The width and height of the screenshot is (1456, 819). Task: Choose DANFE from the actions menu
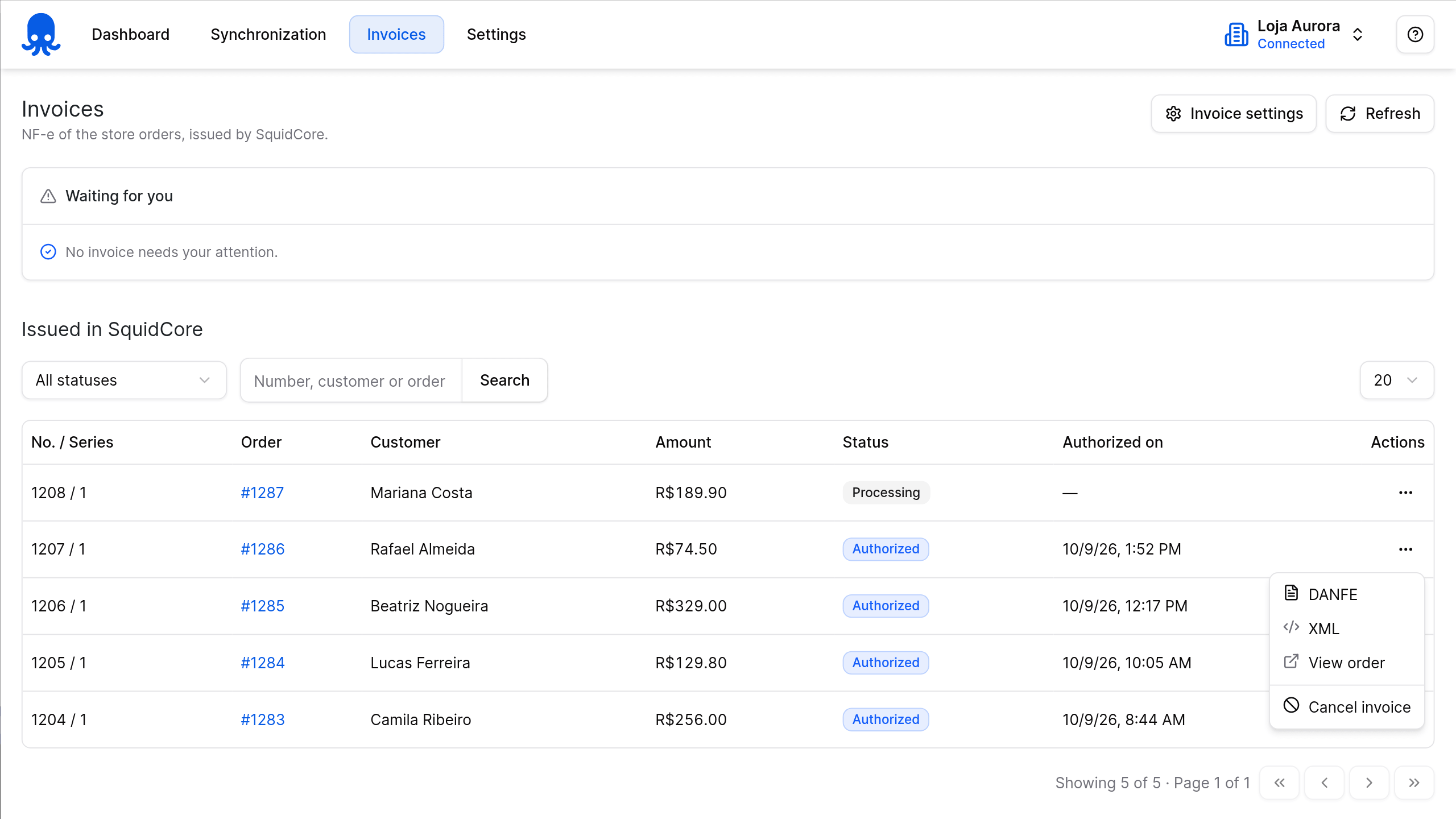(x=1347, y=594)
